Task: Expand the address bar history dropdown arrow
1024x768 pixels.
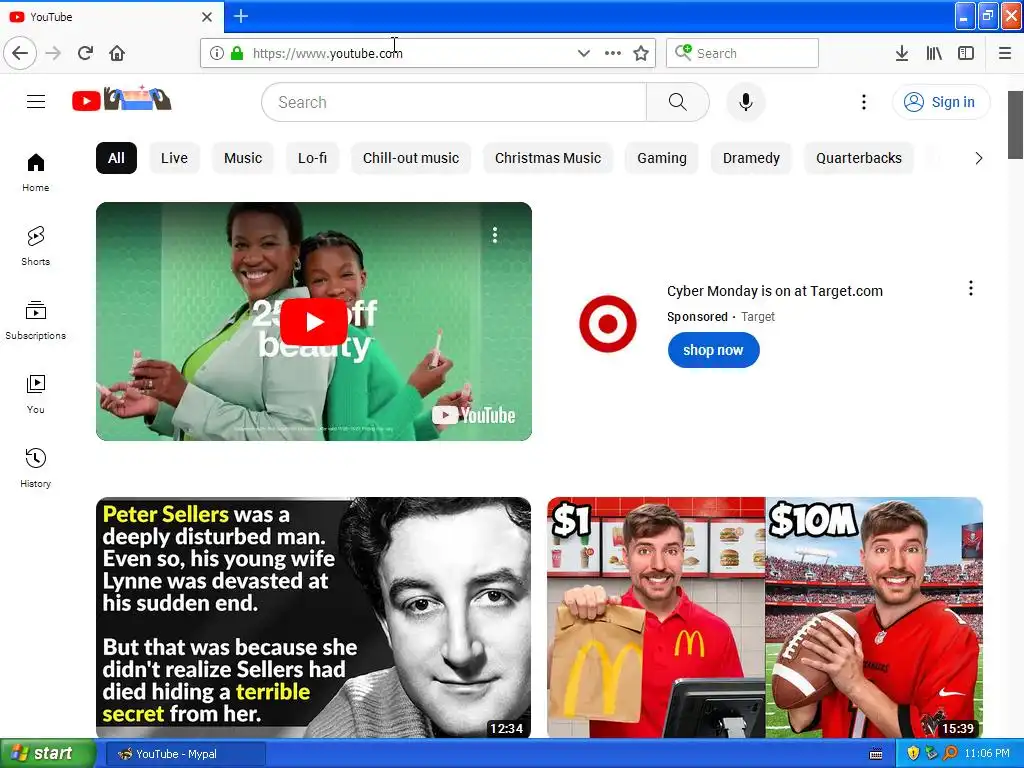Action: pos(583,53)
